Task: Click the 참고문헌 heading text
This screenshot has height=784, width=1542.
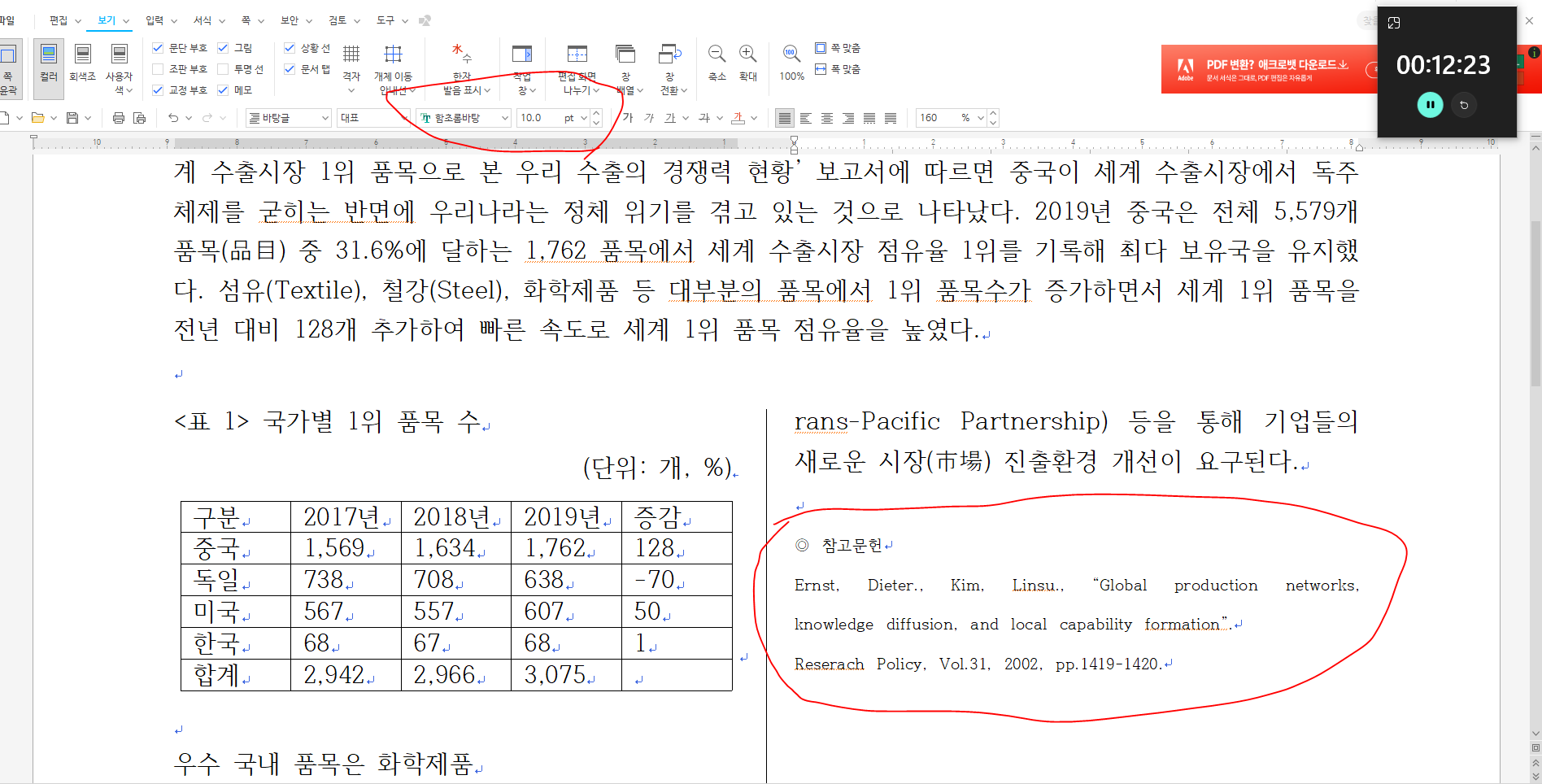Action: pyautogui.click(x=852, y=546)
